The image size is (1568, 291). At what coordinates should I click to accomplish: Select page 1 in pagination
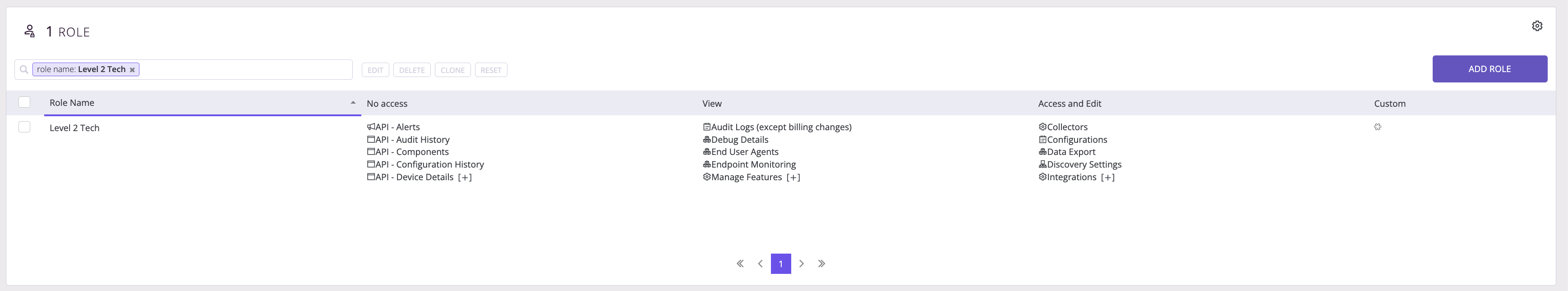(x=781, y=264)
